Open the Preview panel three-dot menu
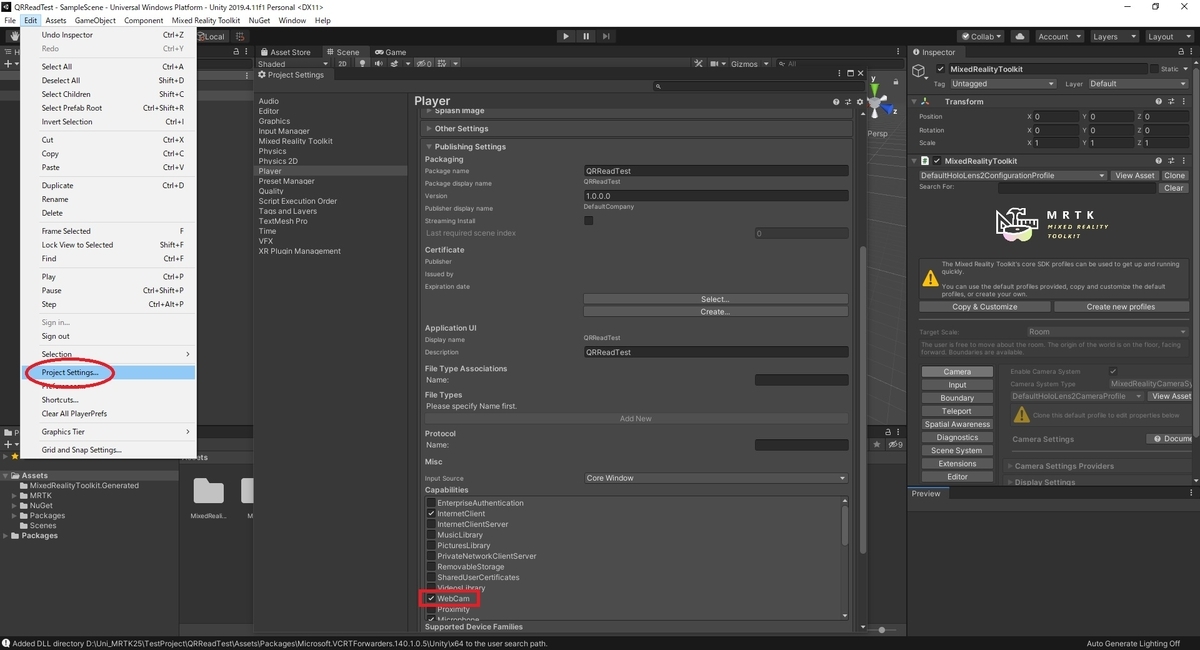This screenshot has width=1200, height=650. point(1192,493)
